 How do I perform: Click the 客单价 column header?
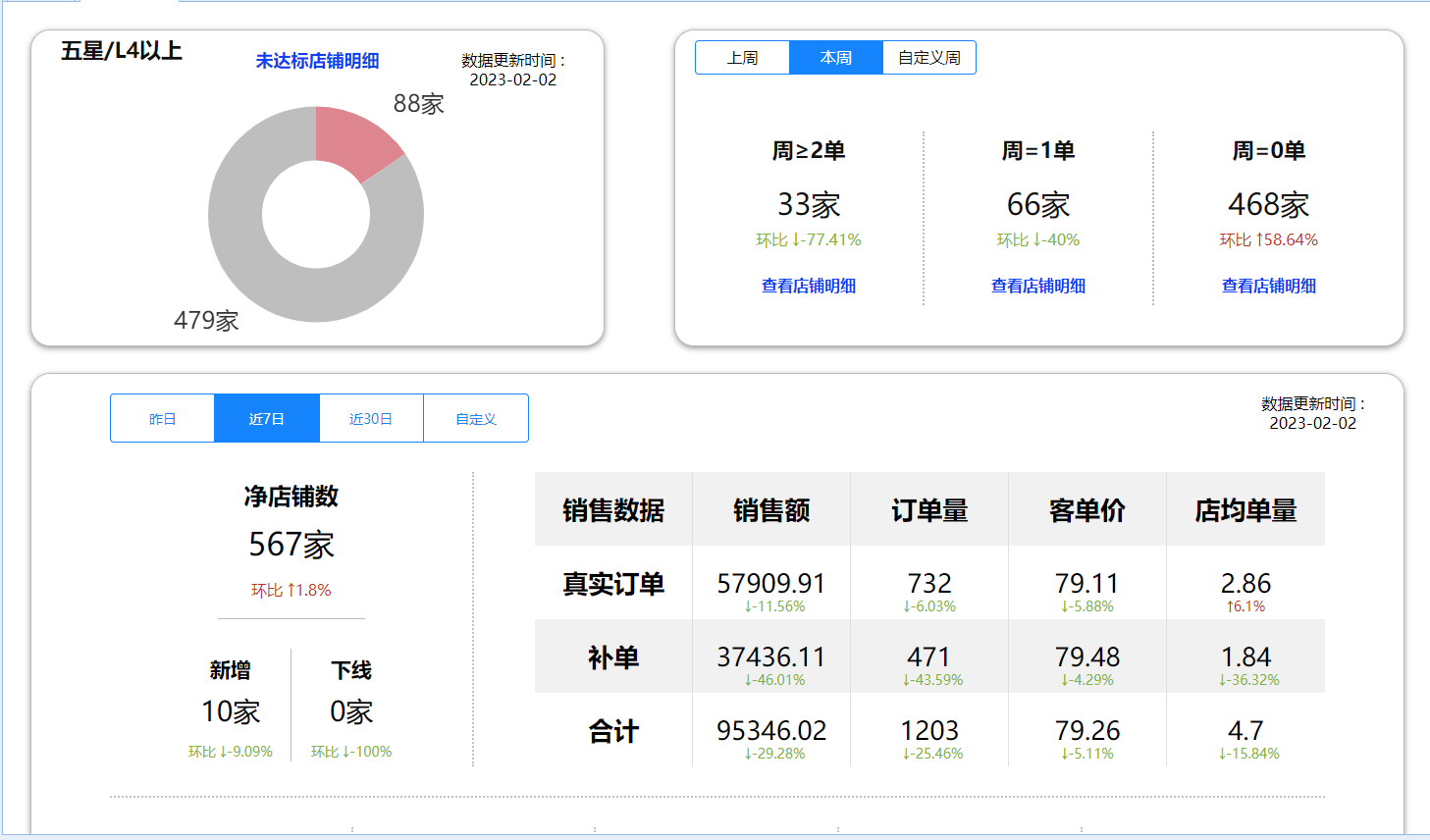point(1087,510)
